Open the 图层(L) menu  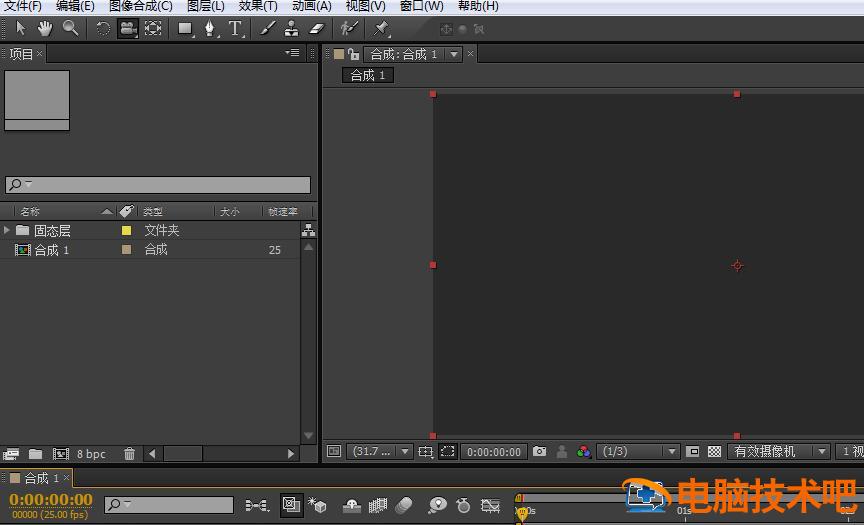pos(206,6)
